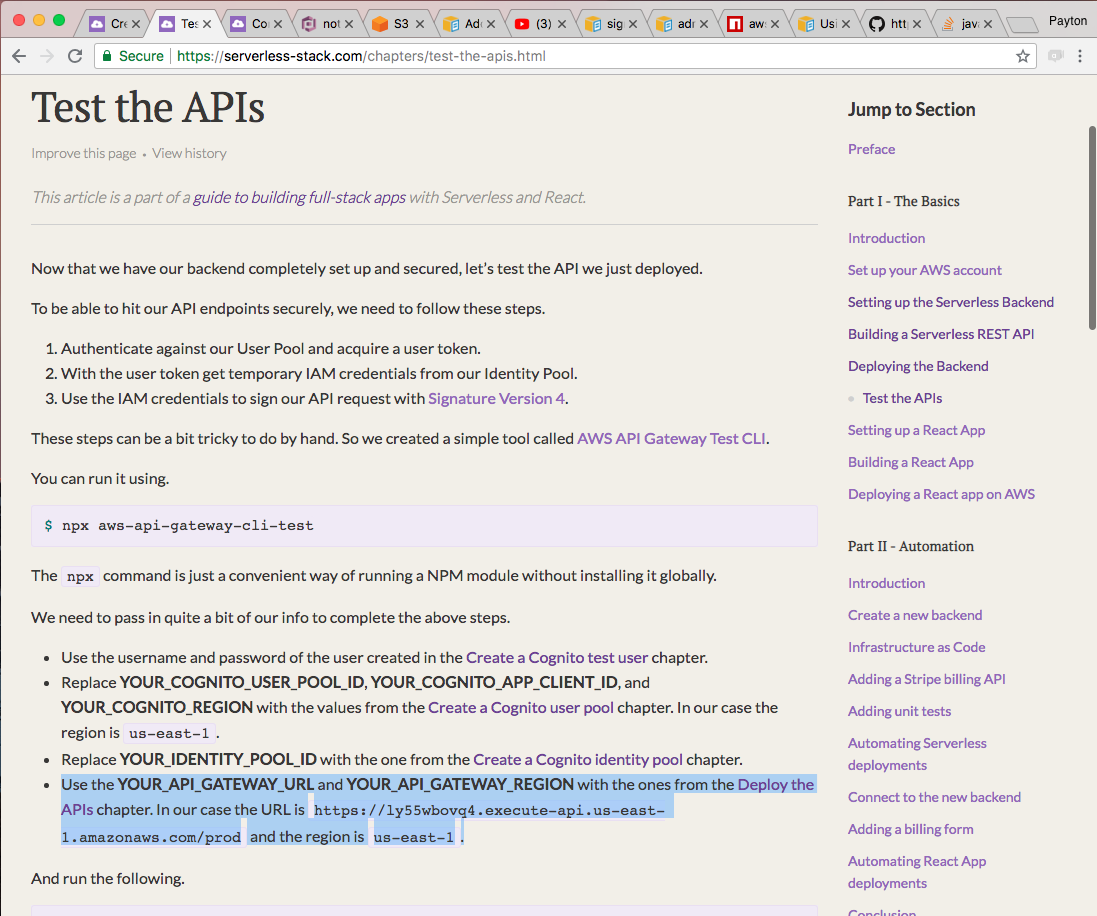Open the Payton profile button

click(1068, 21)
